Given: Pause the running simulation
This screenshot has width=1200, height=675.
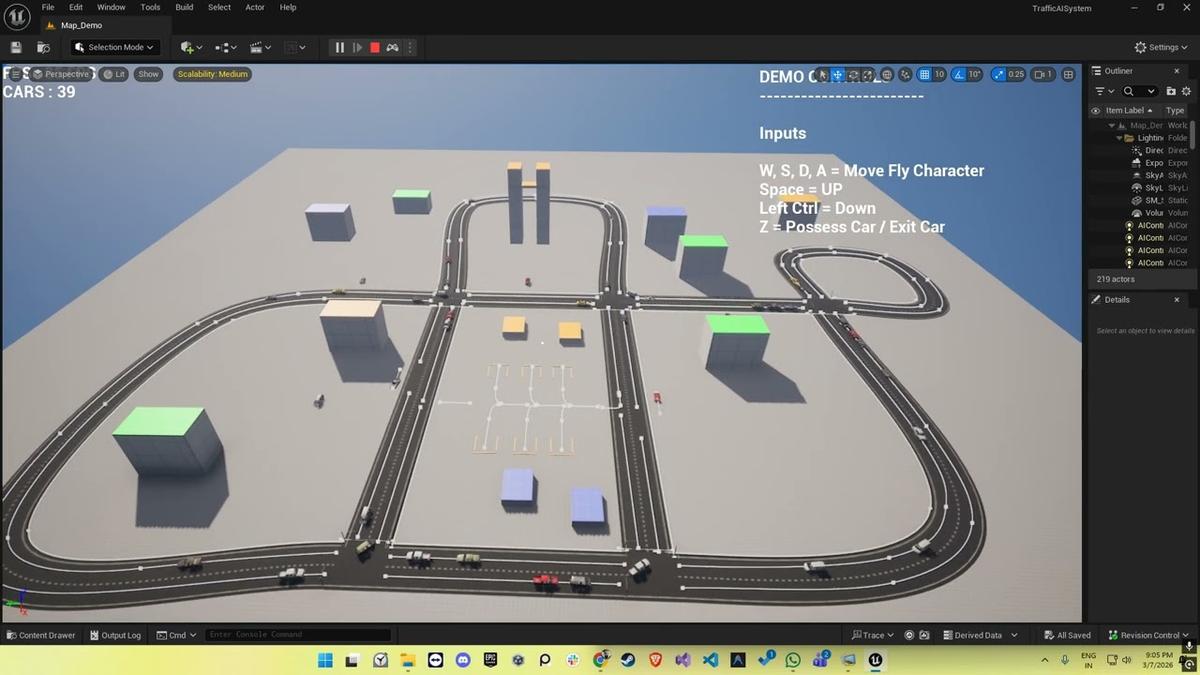Looking at the screenshot, I should 340,47.
